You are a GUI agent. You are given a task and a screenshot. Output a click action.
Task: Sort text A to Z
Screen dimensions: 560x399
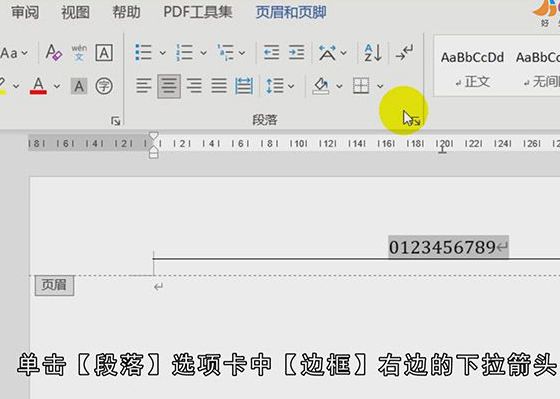pyautogui.click(x=373, y=53)
